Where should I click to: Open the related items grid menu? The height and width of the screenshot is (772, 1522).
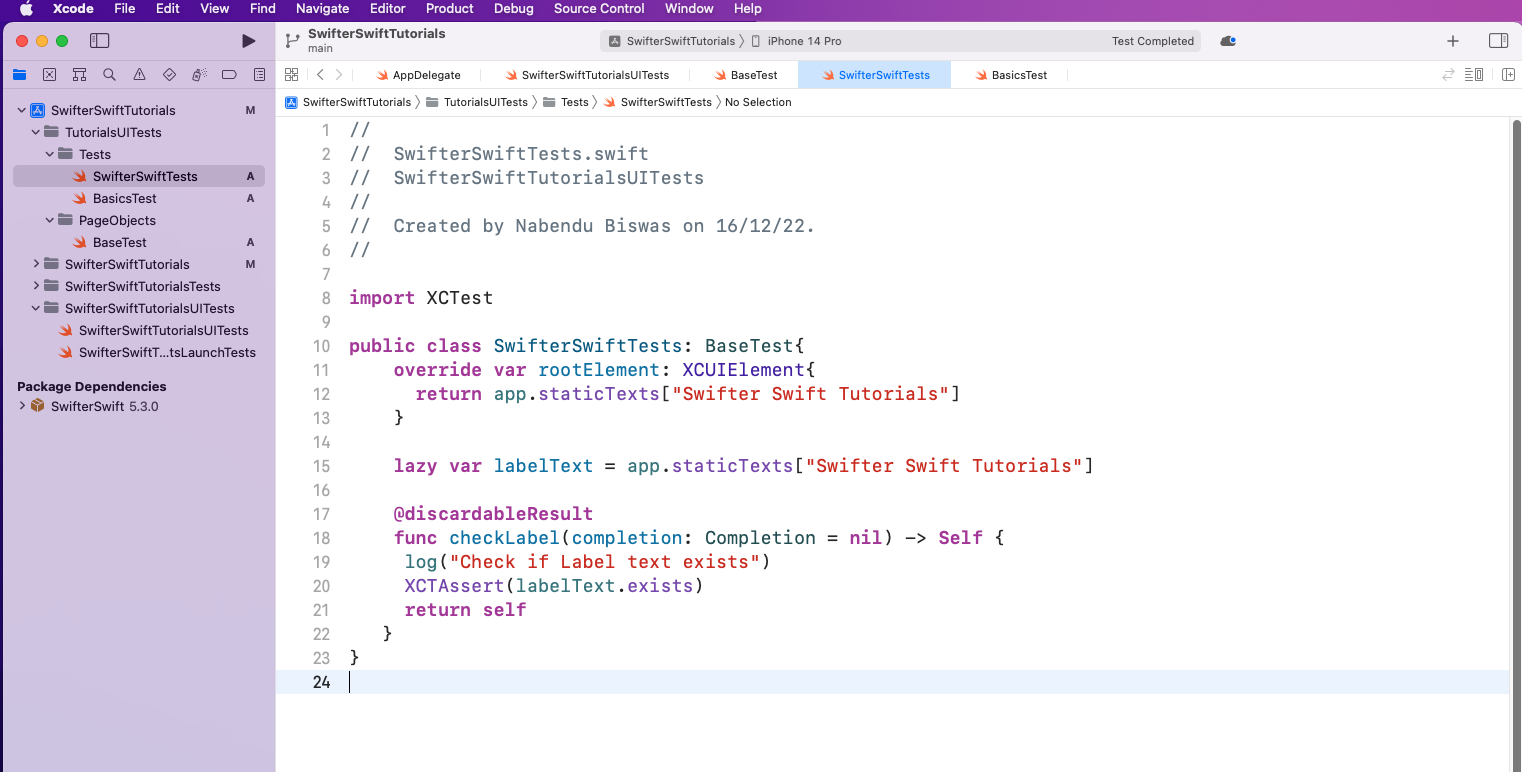pyautogui.click(x=292, y=75)
